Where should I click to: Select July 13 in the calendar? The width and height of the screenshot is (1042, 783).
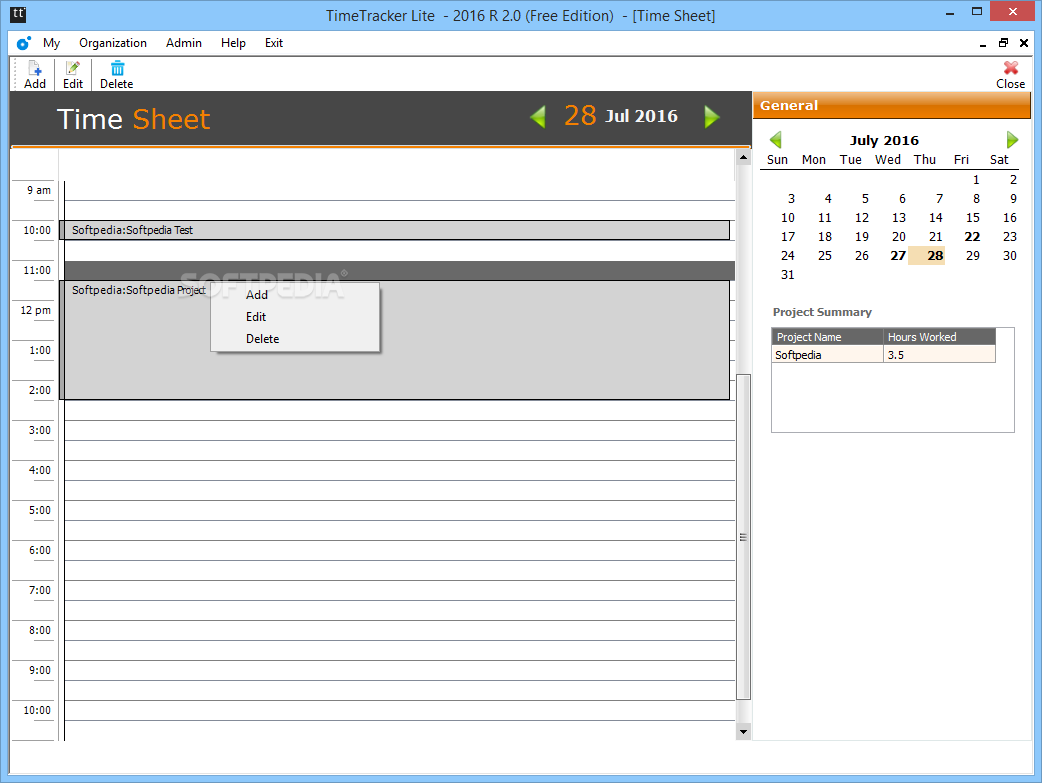(x=898, y=218)
